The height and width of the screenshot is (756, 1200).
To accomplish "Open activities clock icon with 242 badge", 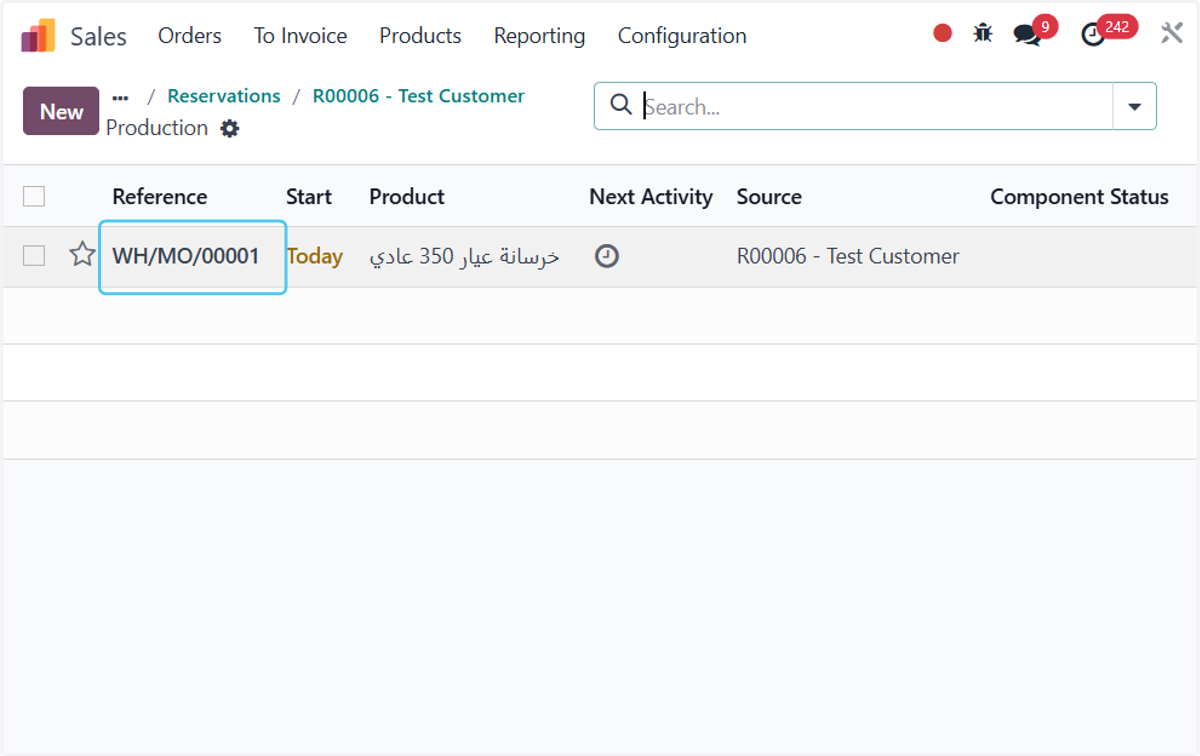I will pos(1093,35).
